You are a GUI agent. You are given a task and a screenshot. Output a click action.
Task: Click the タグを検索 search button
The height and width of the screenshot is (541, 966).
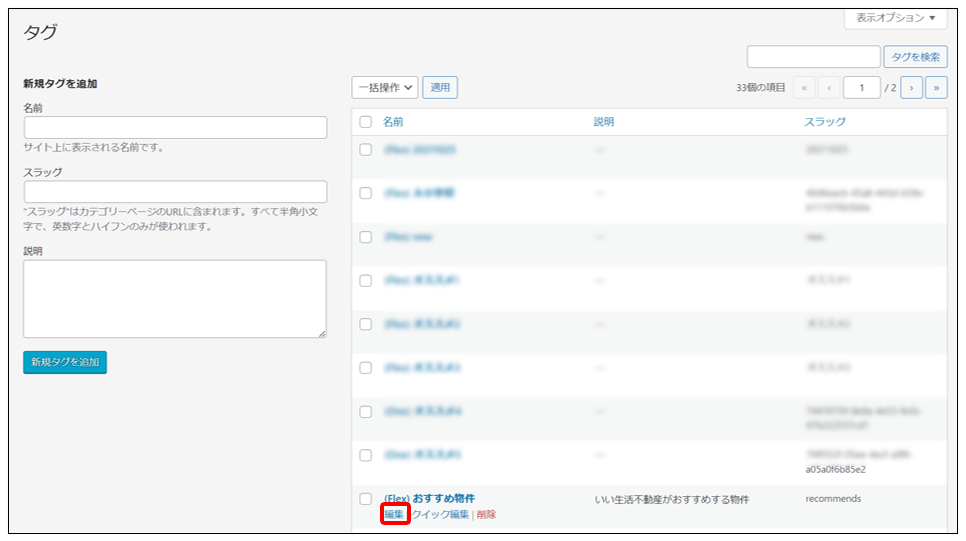tap(915, 57)
